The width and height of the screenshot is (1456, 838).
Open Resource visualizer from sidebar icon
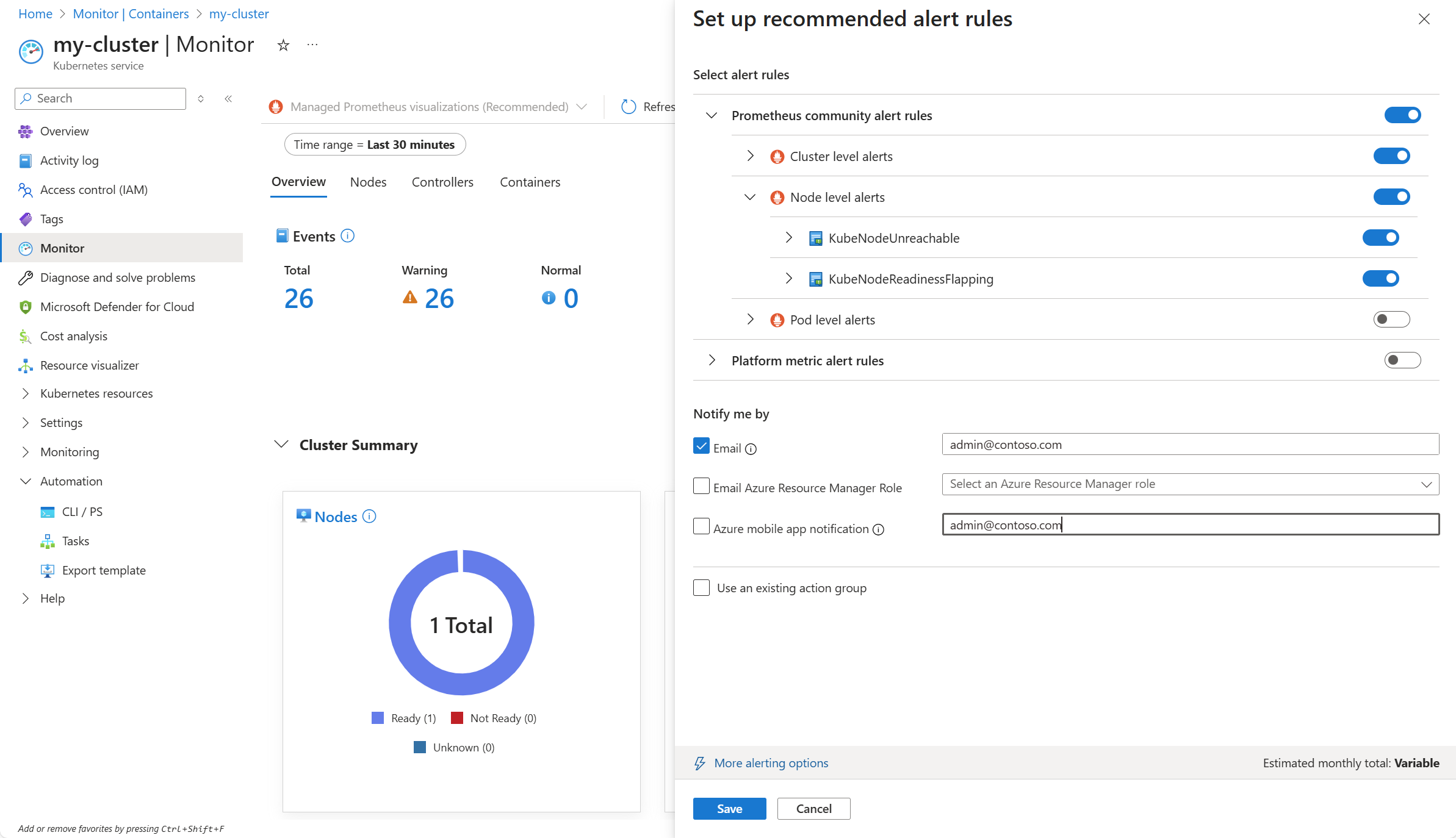[x=25, y=365]
